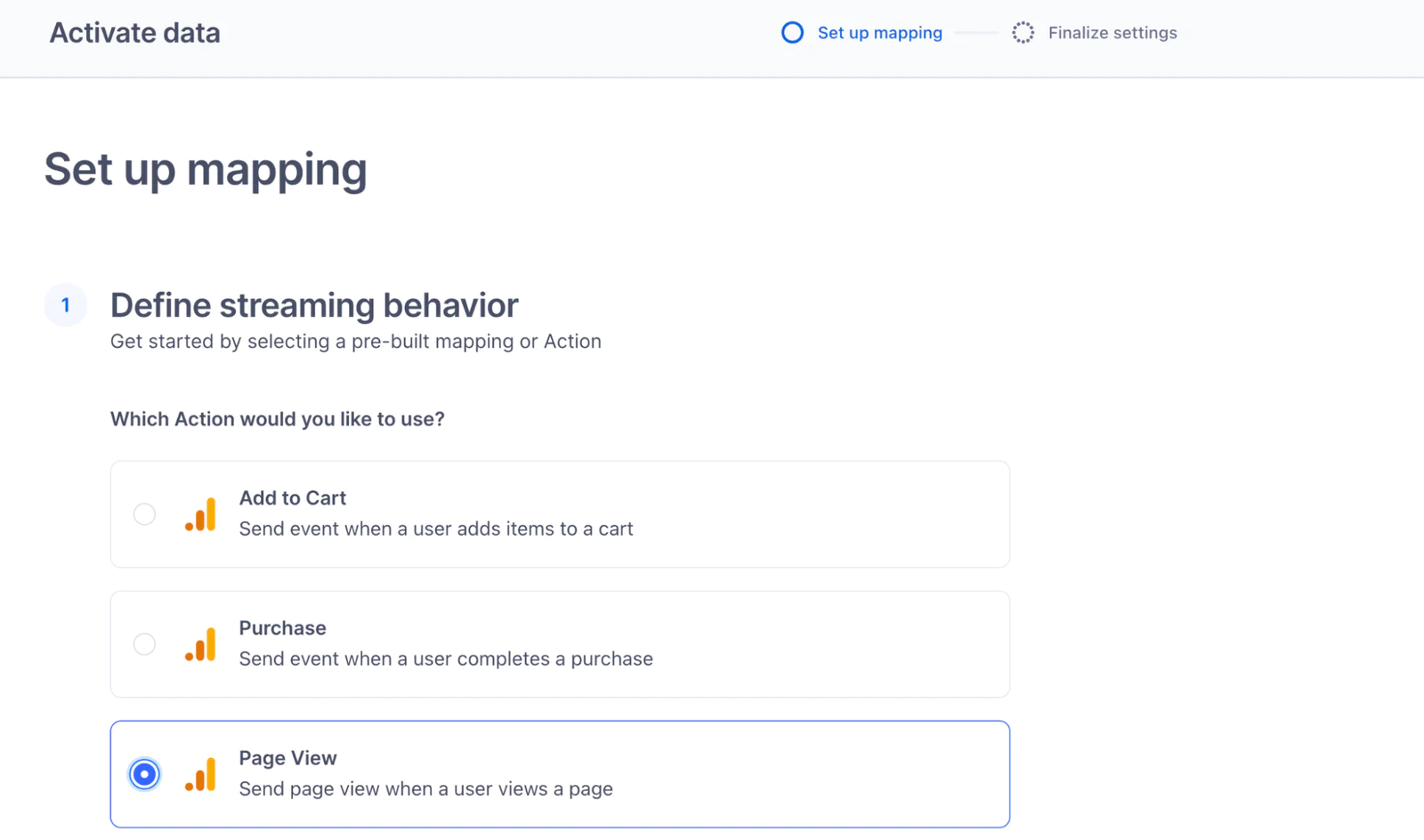Deselect the Page View radio button
The image size is (1424, 840).
(143, 773)
